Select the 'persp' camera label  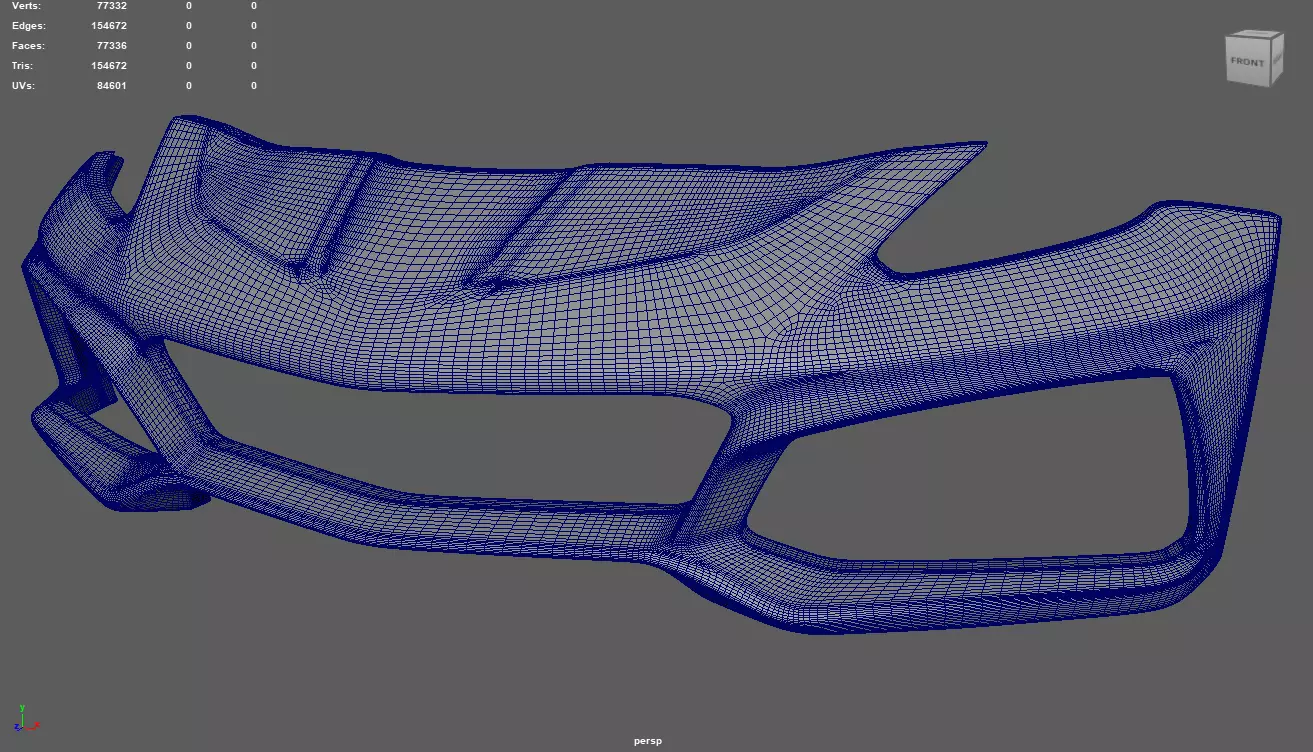coord(648,741)
